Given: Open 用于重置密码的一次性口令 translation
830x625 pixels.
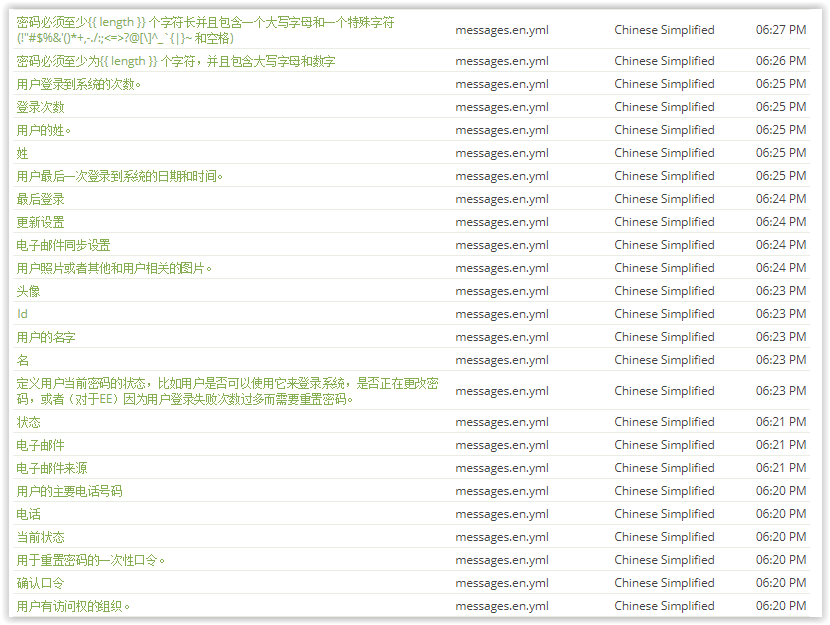Looking at the screenshot, I should (91, 560).
